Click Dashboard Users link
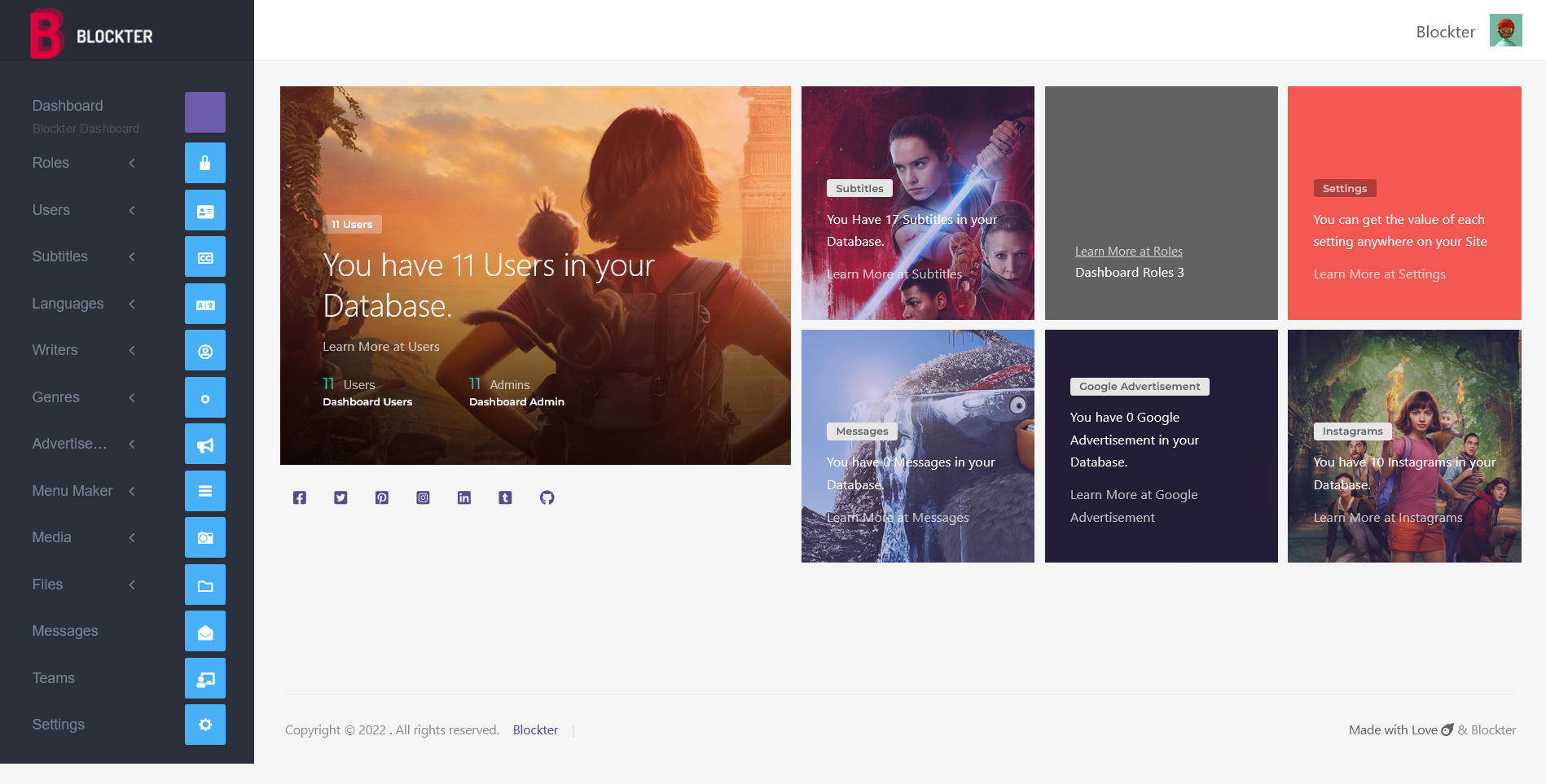The height and width of the screenshot is (784, 1546). 367,402
